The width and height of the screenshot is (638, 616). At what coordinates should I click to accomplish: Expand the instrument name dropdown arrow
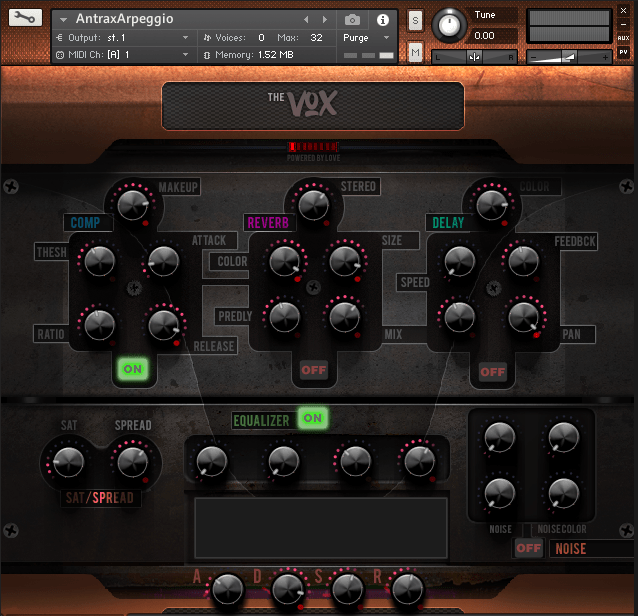(63, 19)
